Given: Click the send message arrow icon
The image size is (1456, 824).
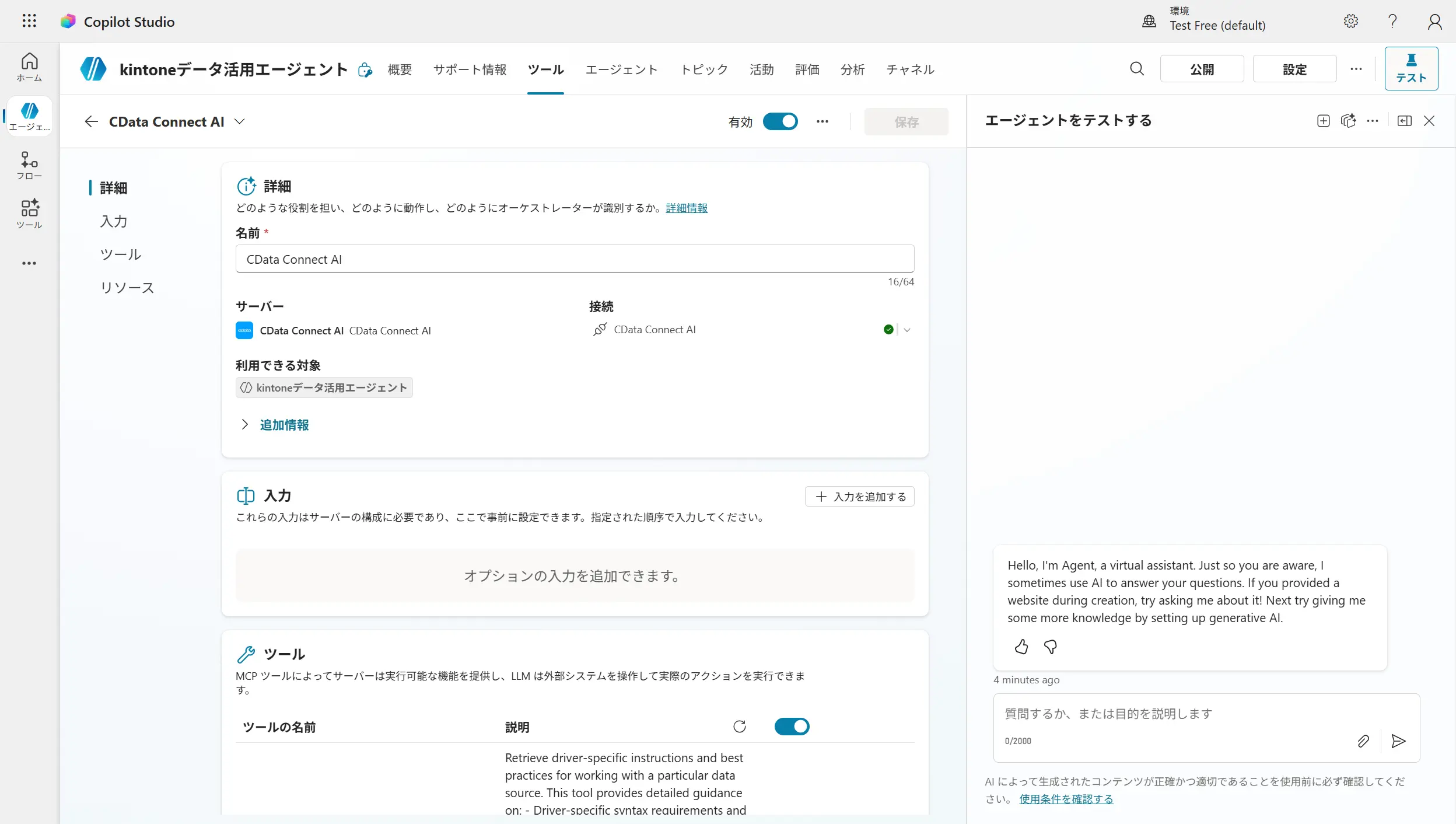Looking at the screenshot, I should coord(1398,741).
